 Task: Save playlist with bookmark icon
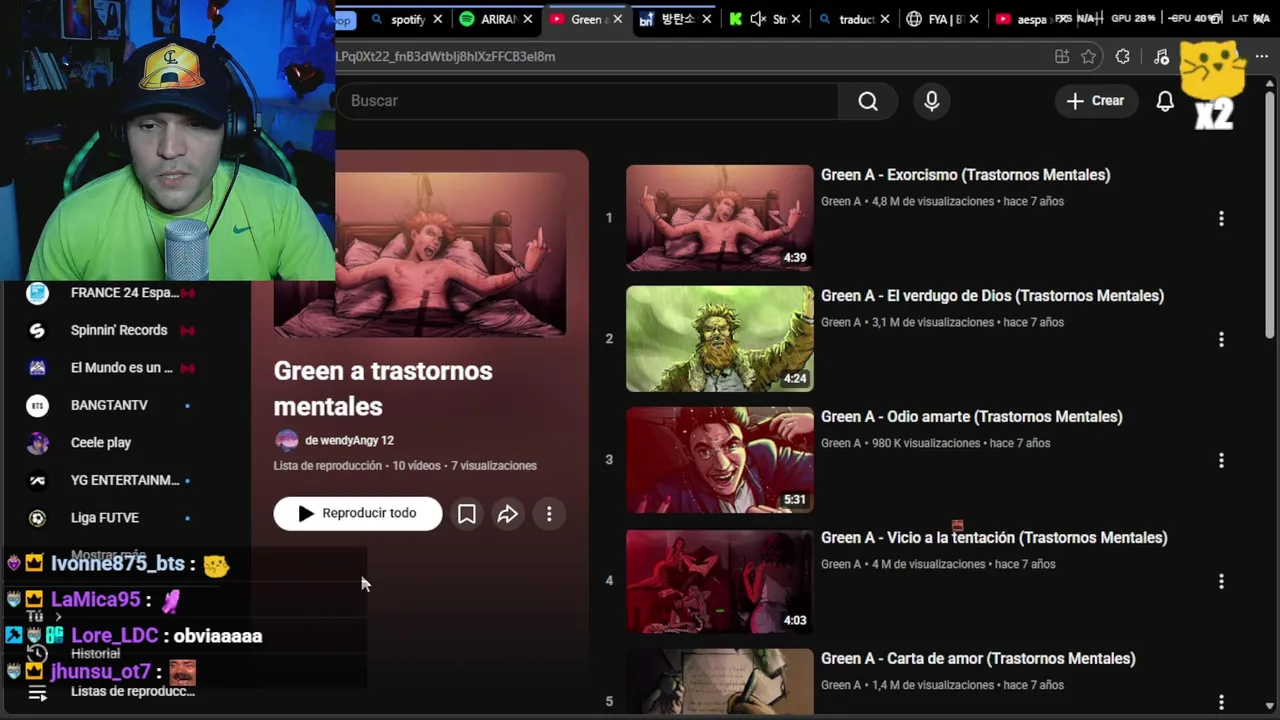(x=467, y=514)
